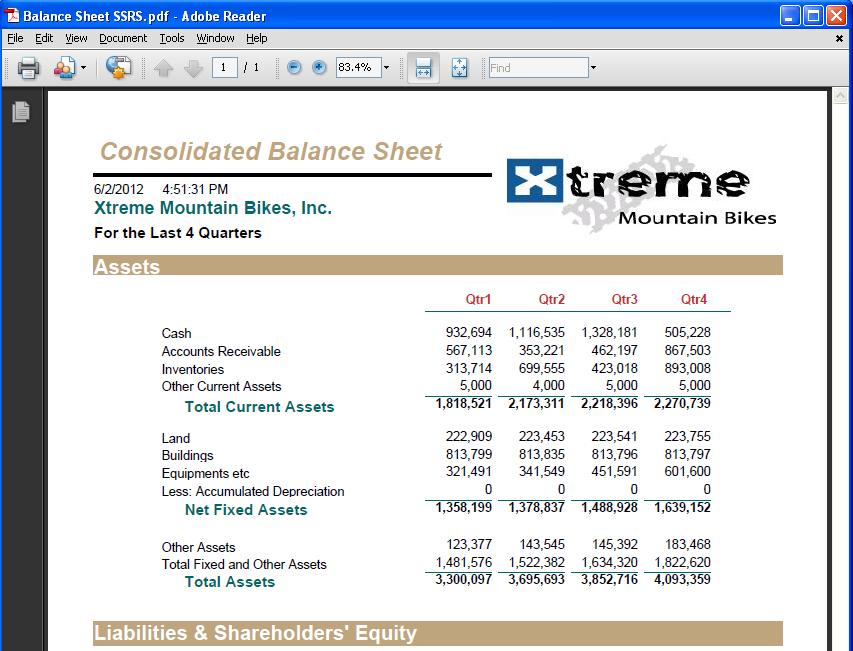This screenshot has height=651, width=853.
Task: Click the Equipments Qtr4 value 601,600
Action: (688, 471)
